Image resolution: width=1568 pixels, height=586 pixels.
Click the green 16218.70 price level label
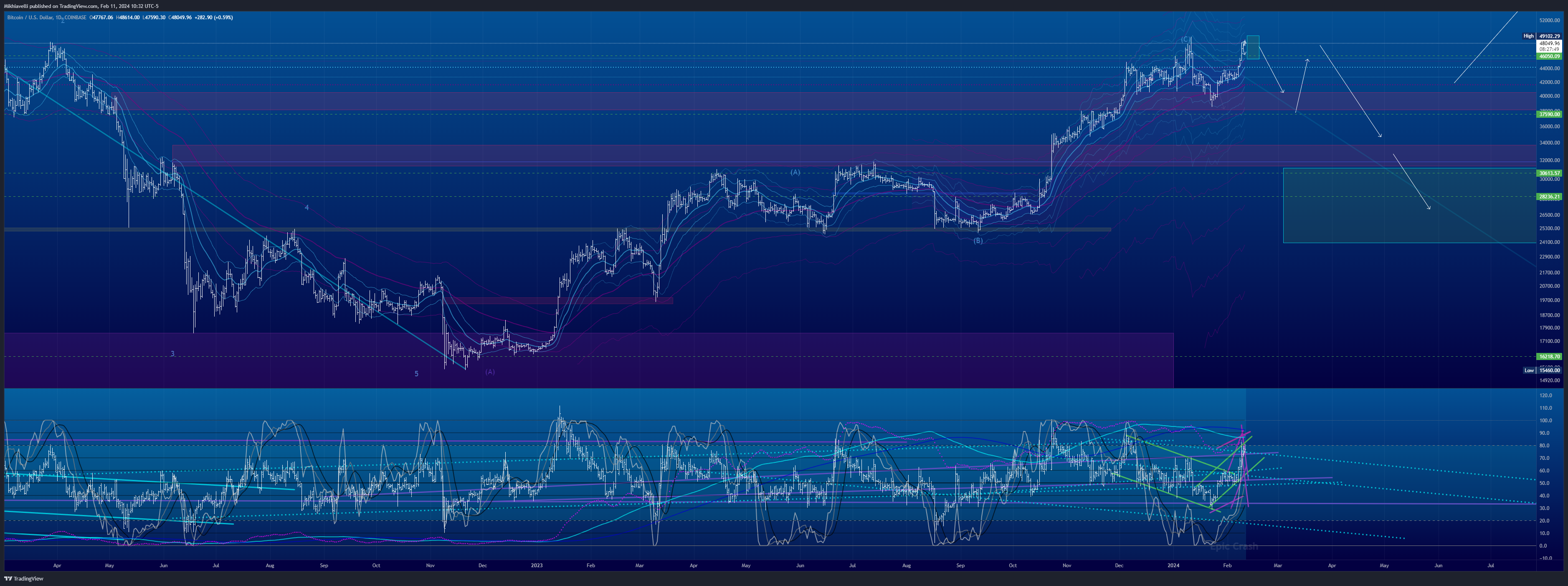click(1549, 356)
